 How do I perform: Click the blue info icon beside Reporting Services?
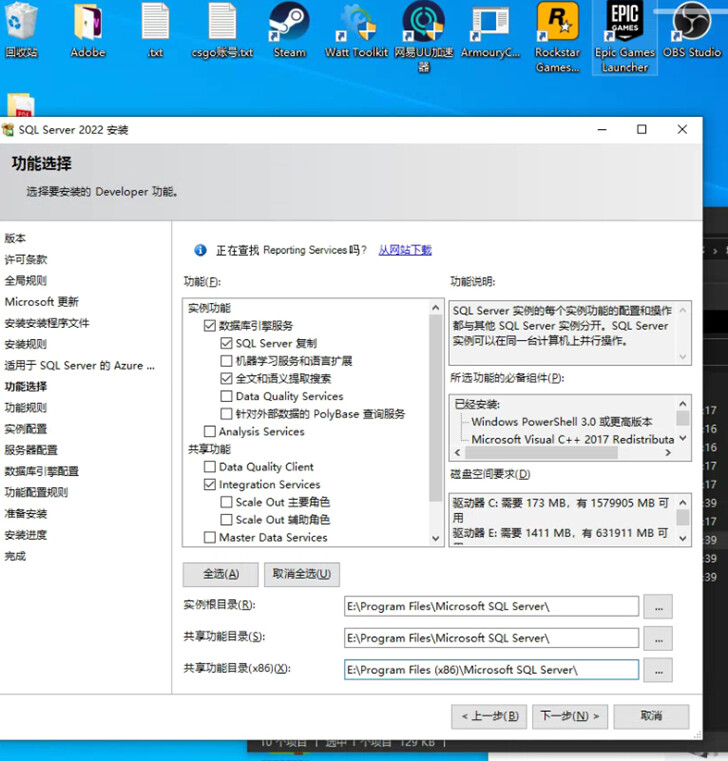pyautogui.click(x=200, y=250)
